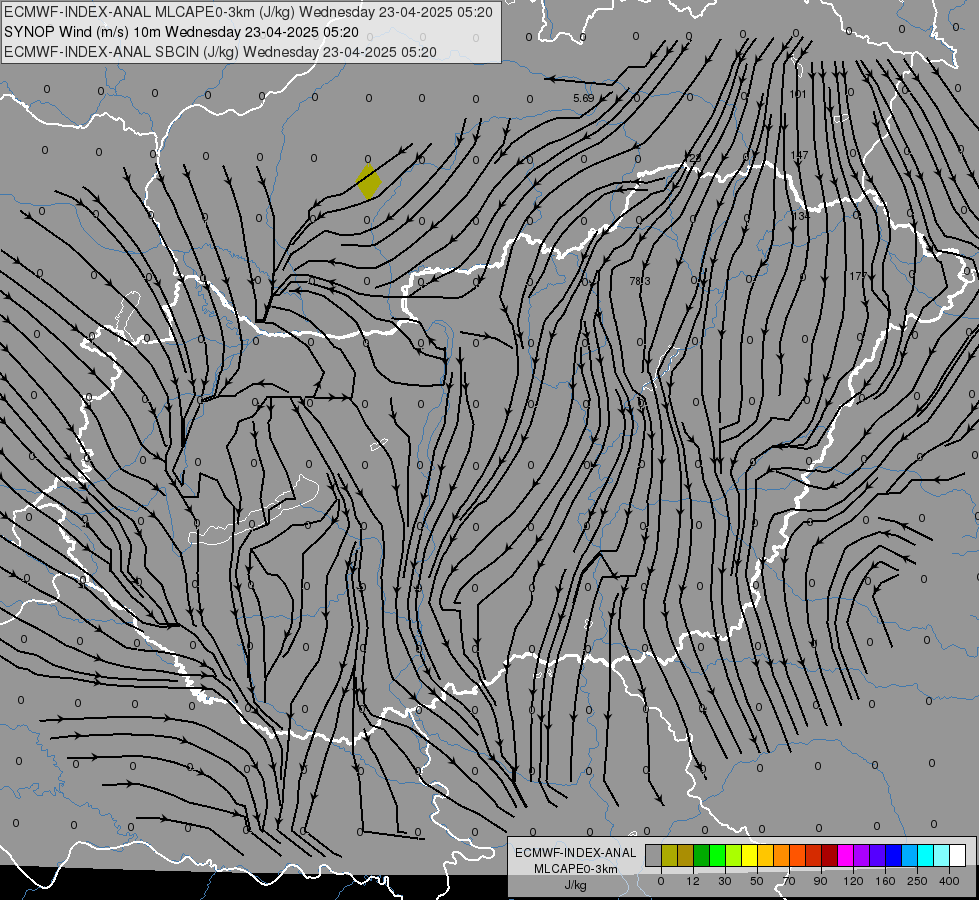The width and height of the screenshot is (979, 900).
Task: Click the legend heading 'ECMWF-INDEX-ANAL'
Action: coord(576,853)
